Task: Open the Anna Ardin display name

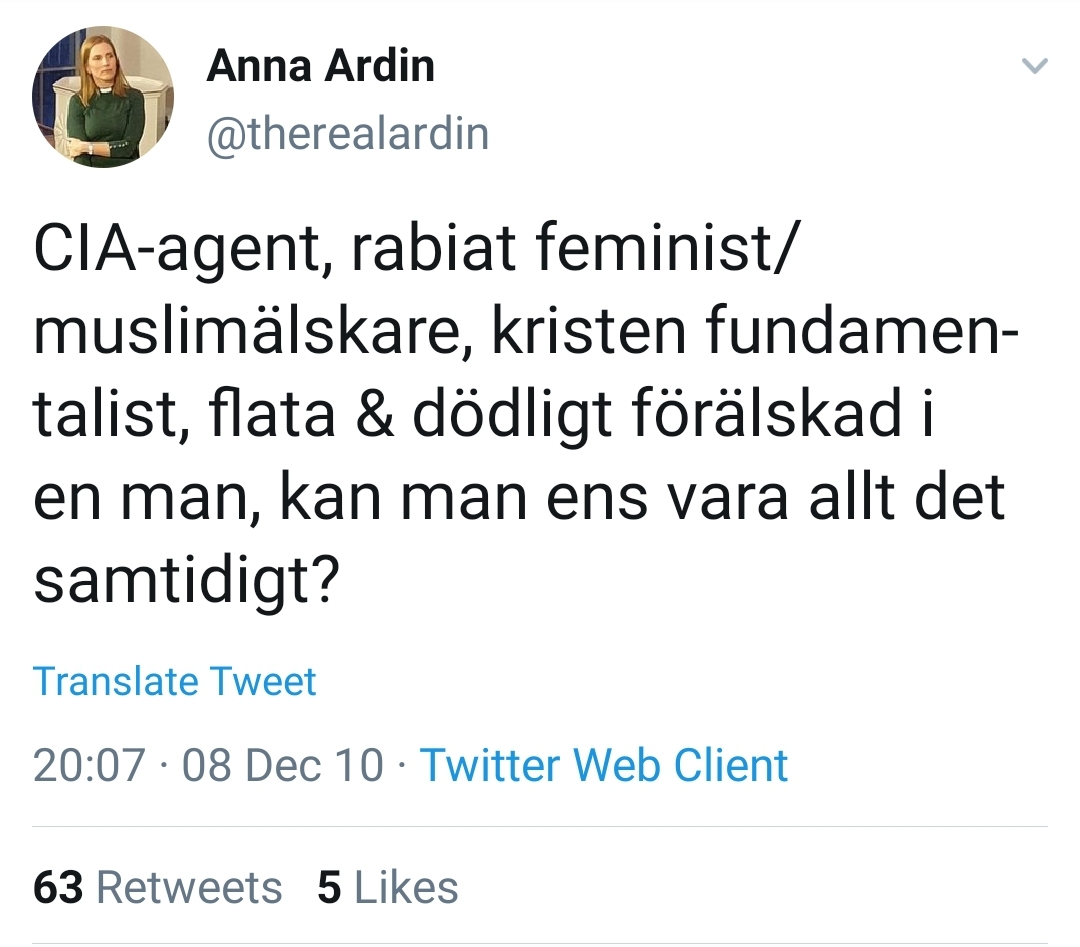Action: pos(320,67)
